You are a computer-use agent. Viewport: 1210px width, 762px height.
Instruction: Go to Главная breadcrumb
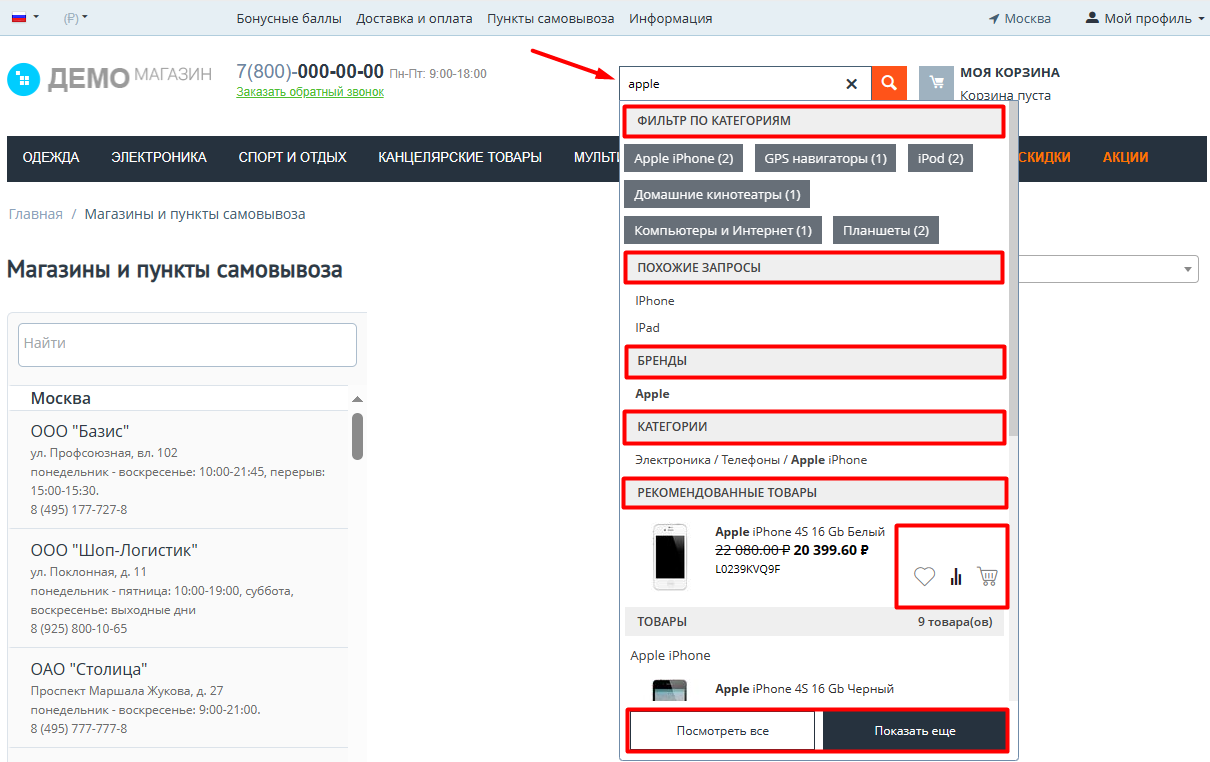(35, 214)
